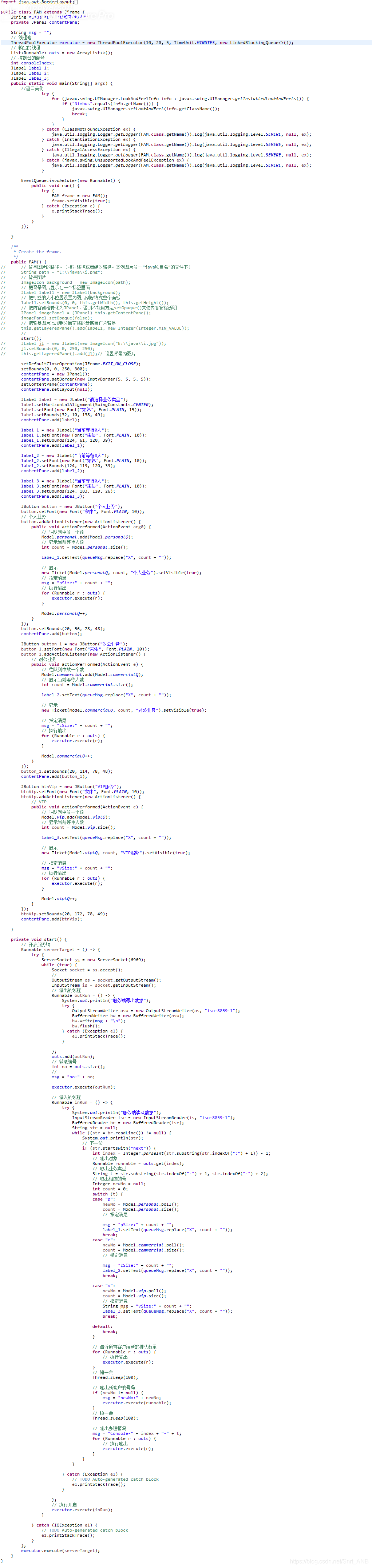Click 'button.setBounds(20, 56, 78, 48);' line

click(x=63, y=629)
